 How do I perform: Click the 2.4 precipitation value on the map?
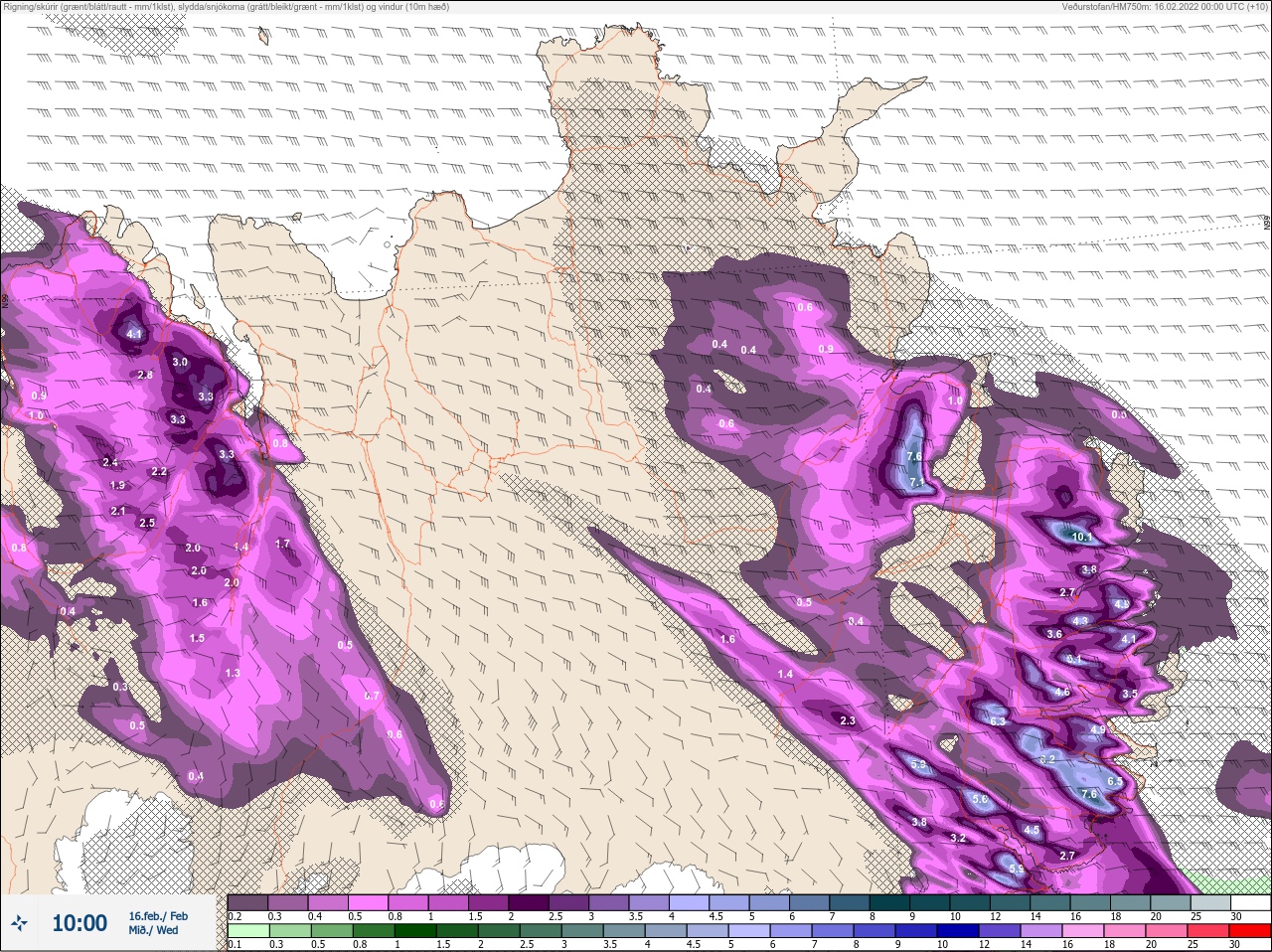point(110,462)
